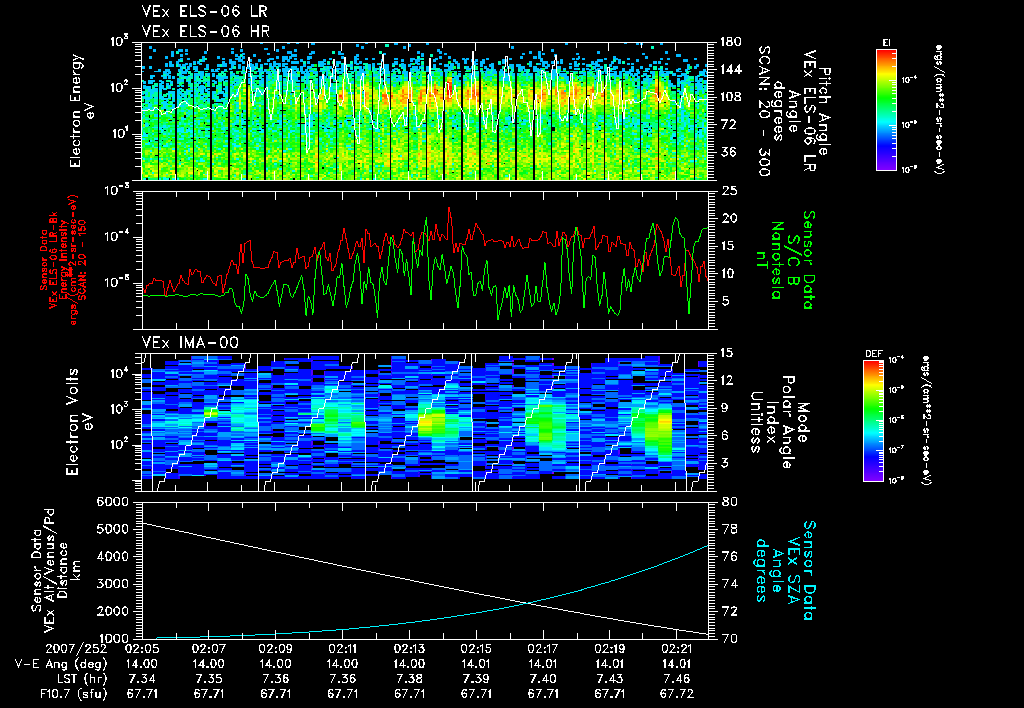The image size is (1024, 708).
Task: Click the 'F10.7 (sfu)' row label
Action: pyautogui.click(x=72, y=694)
